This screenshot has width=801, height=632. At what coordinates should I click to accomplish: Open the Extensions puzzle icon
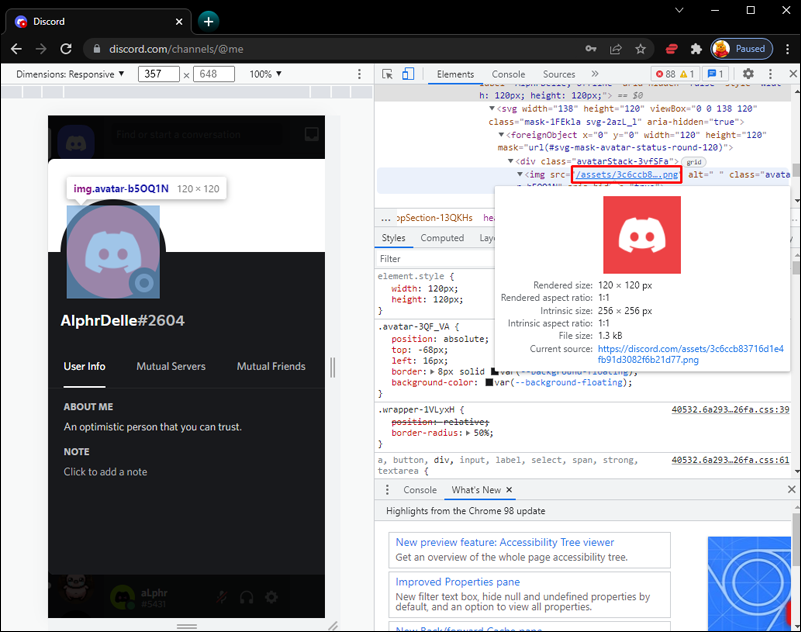pyautogui.click(x=696, y=49)
